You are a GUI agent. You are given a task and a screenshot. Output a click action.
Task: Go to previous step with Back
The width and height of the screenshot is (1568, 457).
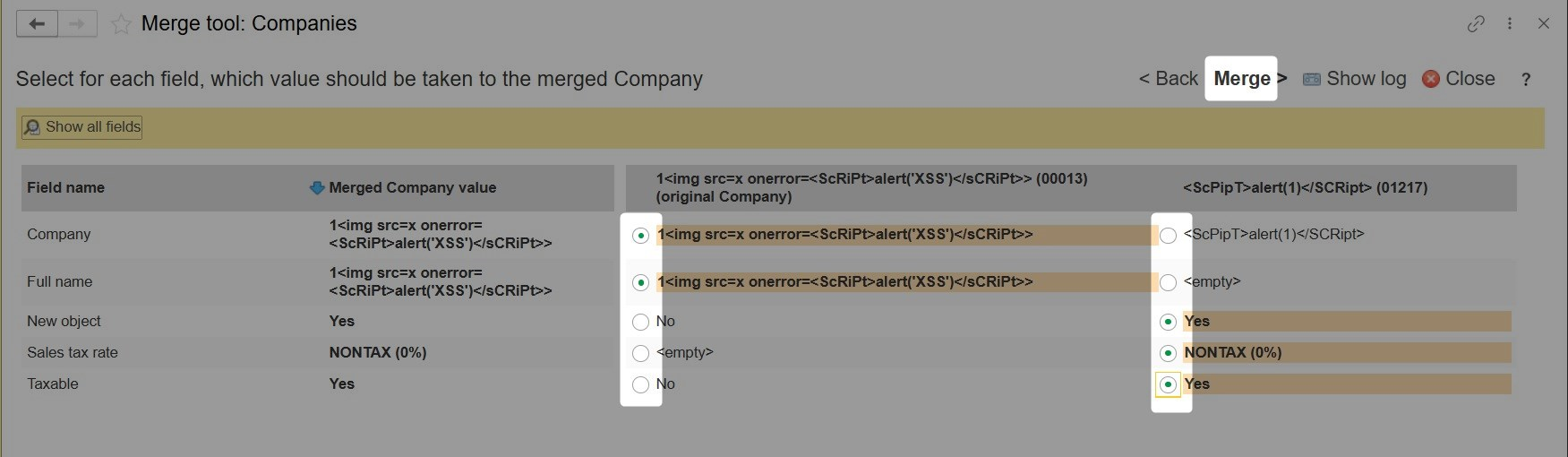pyautogui.click(x=1168, y=79)
